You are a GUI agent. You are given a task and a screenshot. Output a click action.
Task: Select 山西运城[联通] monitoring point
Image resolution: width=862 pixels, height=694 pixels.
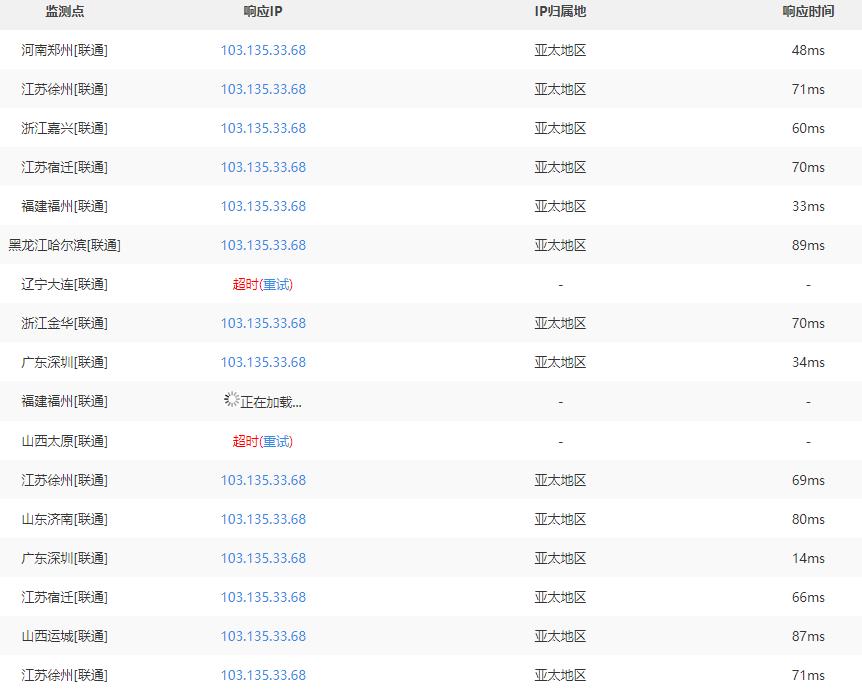tap(65, 636)
